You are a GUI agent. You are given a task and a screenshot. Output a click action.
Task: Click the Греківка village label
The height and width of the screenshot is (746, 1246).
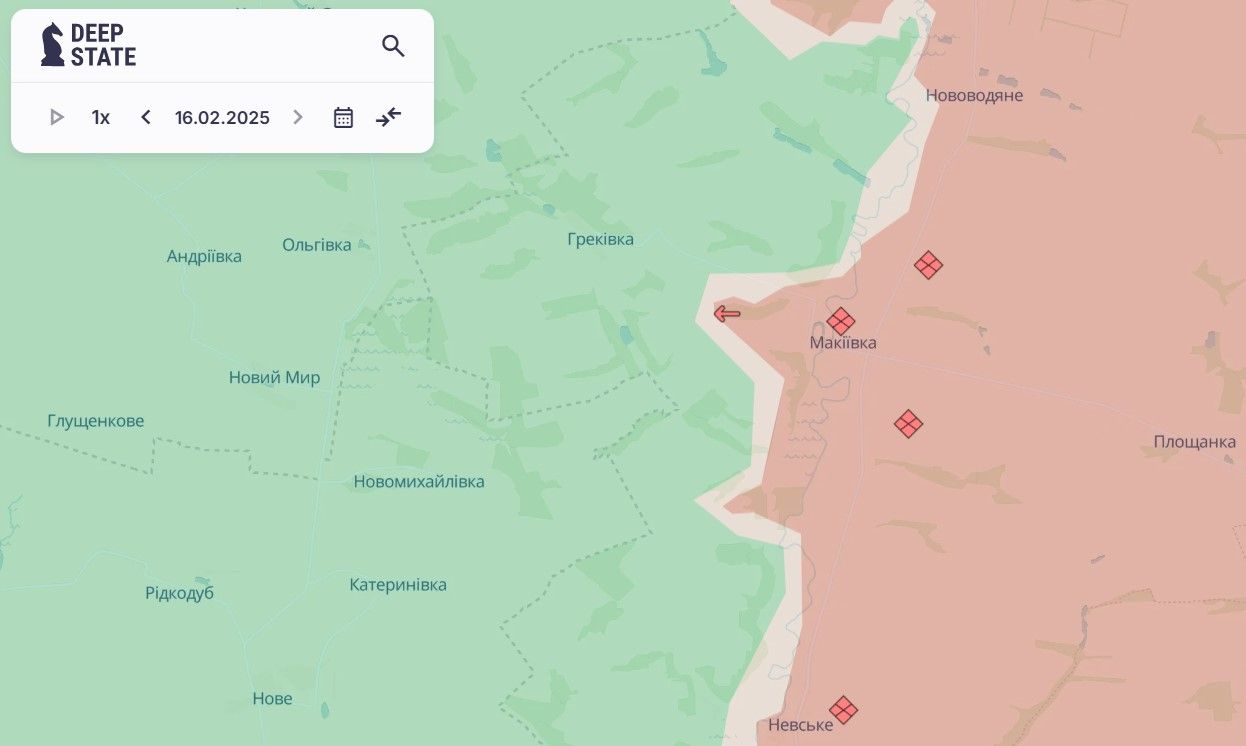[600, 240]
